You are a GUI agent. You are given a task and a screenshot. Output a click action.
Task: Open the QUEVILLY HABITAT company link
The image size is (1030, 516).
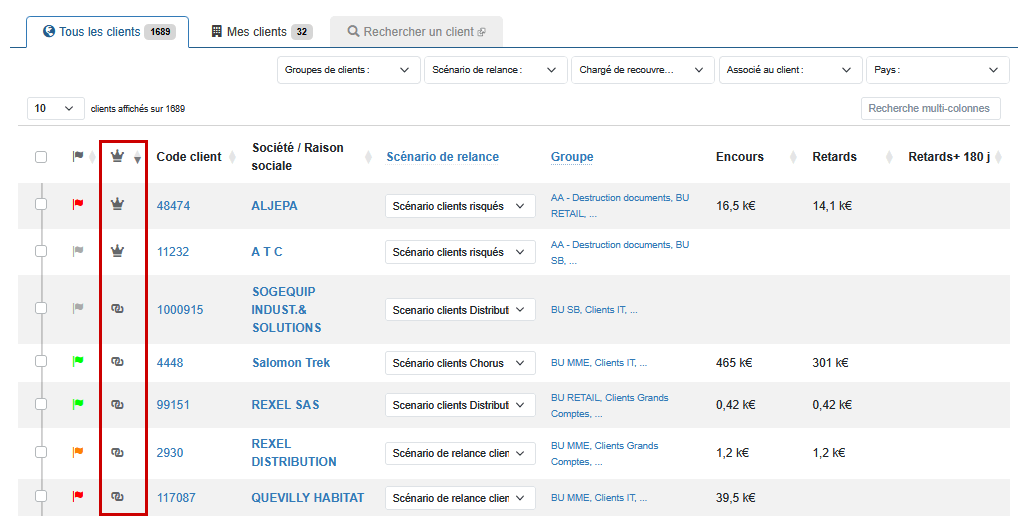click(x=307, y=498)
